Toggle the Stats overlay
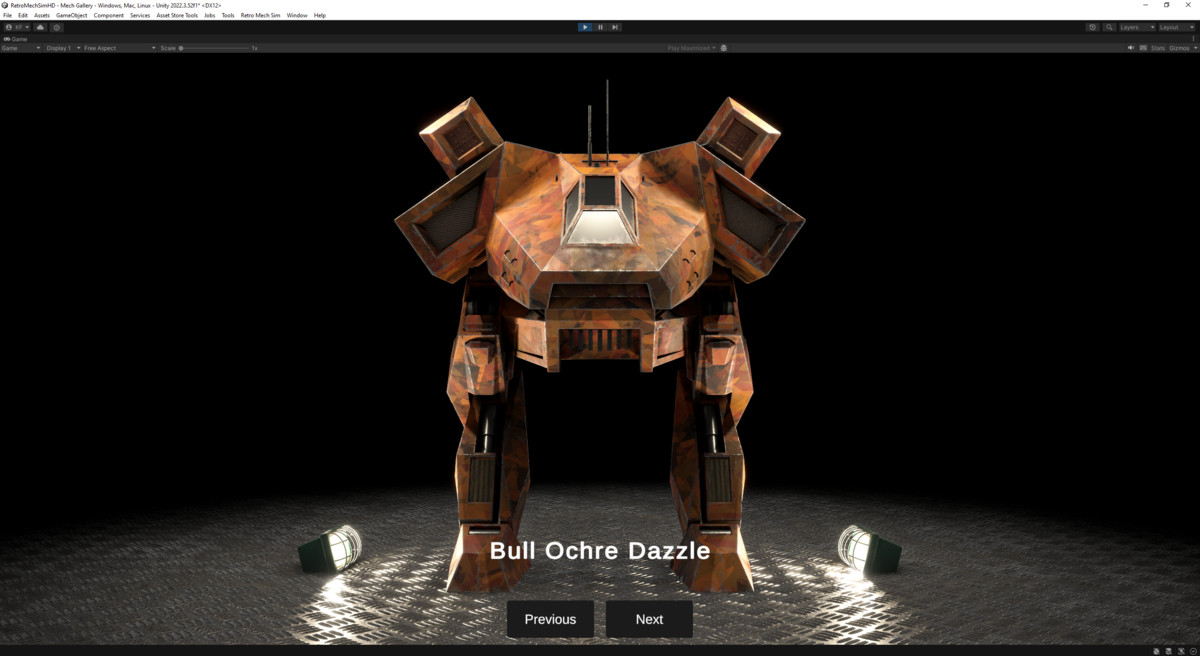Screen dimensions: 1200x656 point(1158,48)
